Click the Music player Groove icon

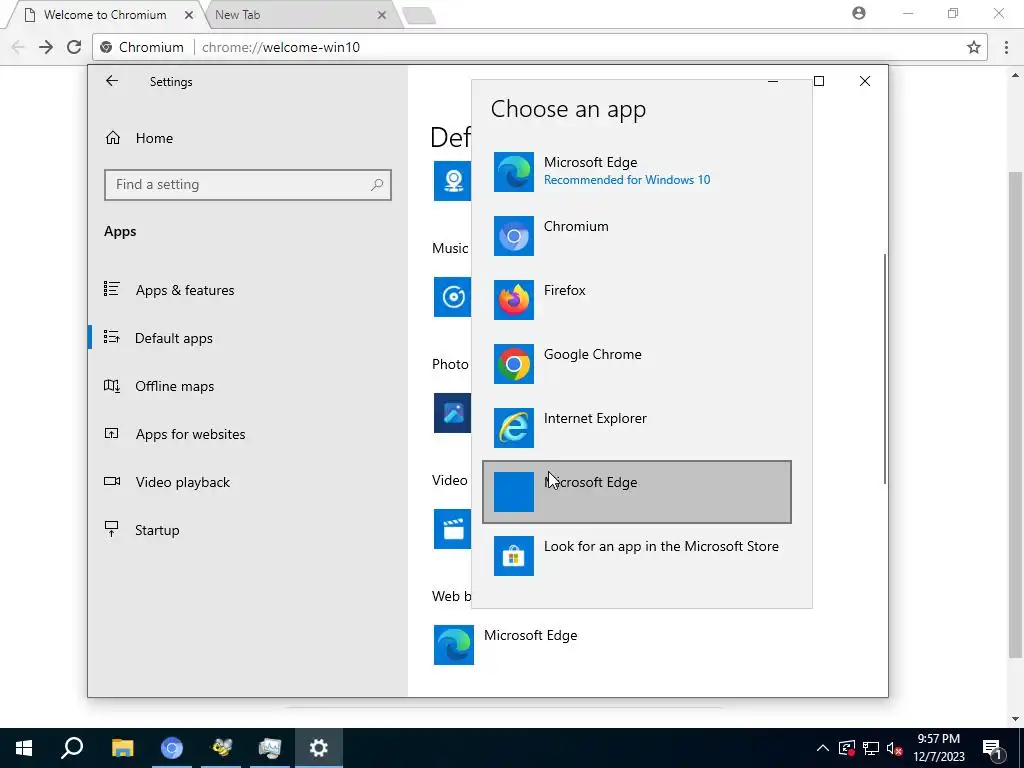point(453,297)
